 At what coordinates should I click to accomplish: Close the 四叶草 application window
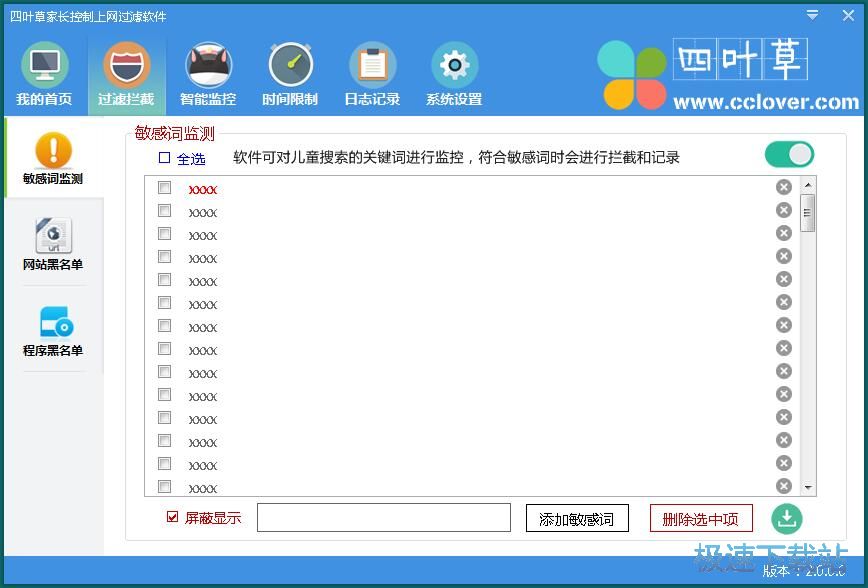point(848,16)
